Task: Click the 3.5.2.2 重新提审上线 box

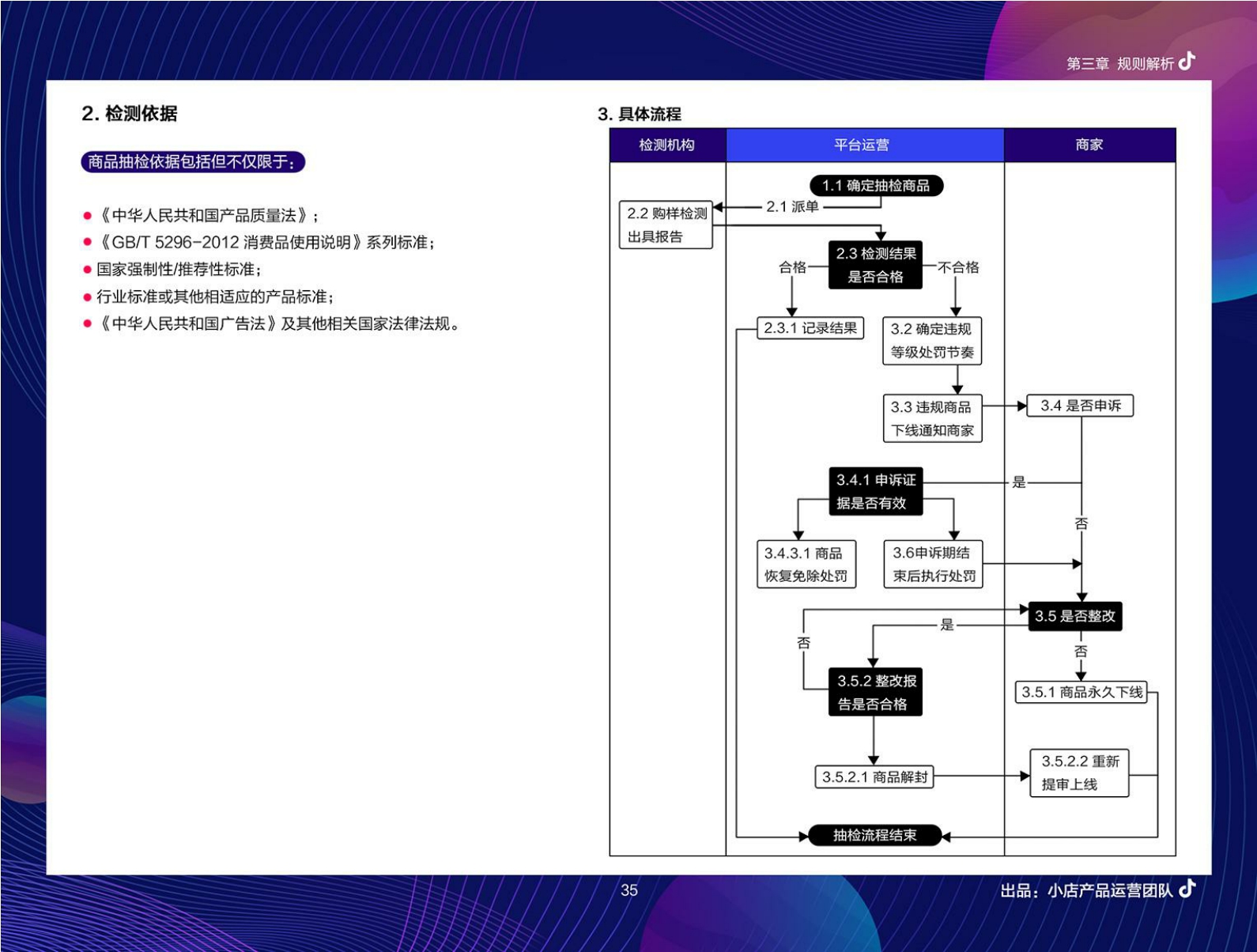Action: click(x=1079, y=773)
